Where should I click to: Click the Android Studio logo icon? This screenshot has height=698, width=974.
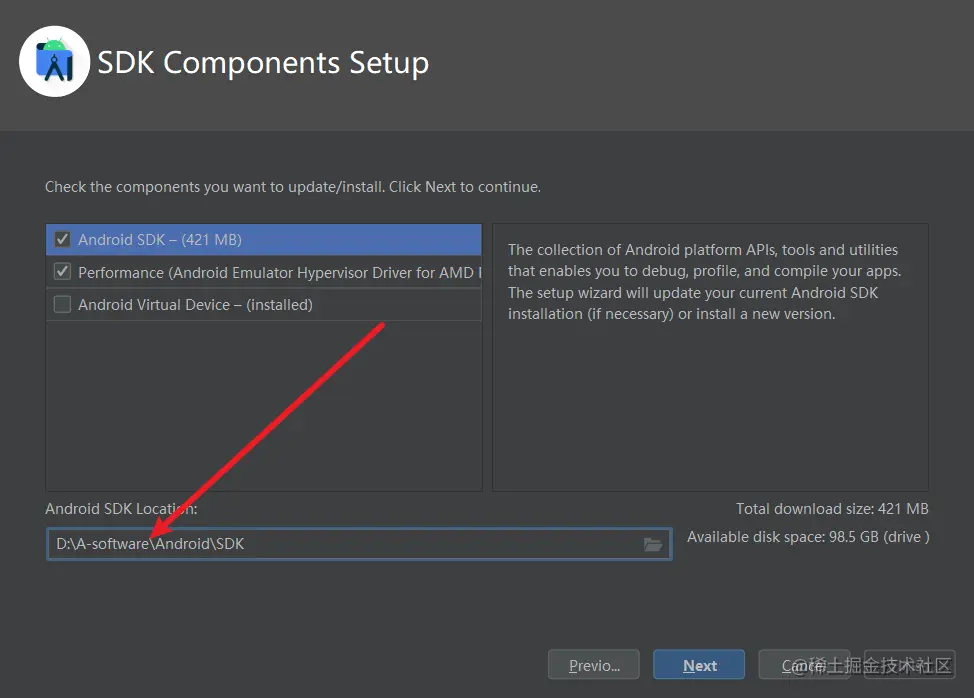point(55,61)
